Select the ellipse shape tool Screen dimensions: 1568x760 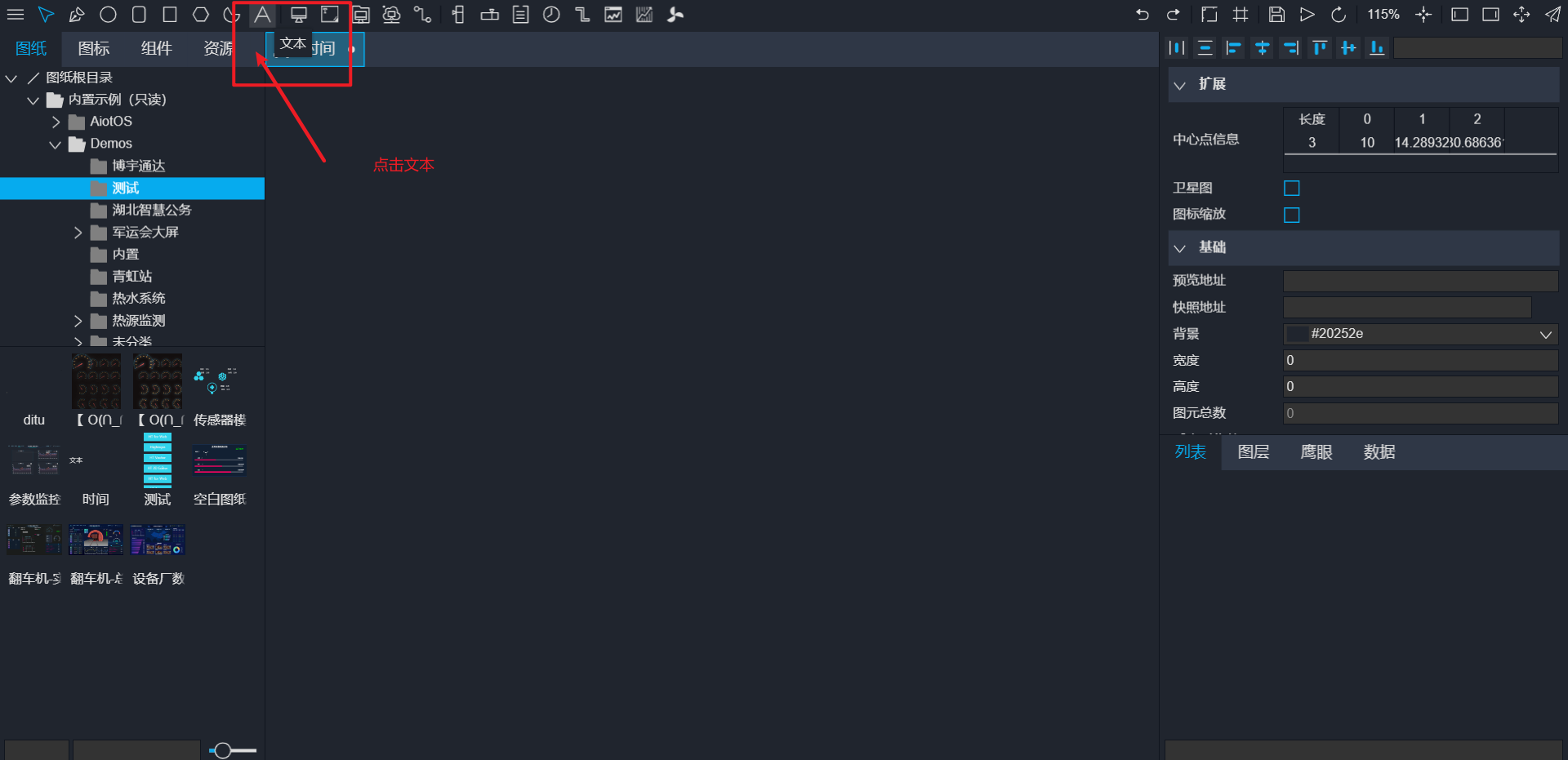(x=108, y=15)
